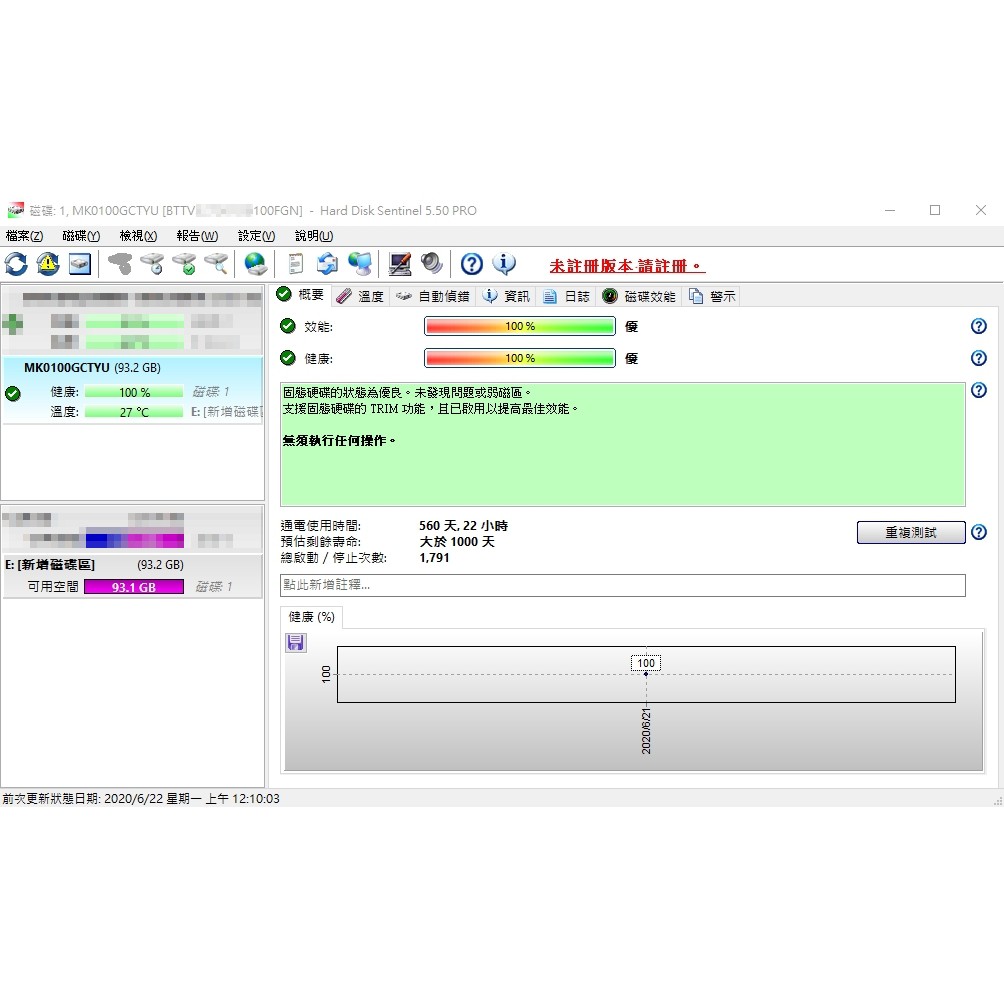Switch to the 磁碟效能 tab
This screenshot has height=1004, width=1004.
click(x=640, y=296)
